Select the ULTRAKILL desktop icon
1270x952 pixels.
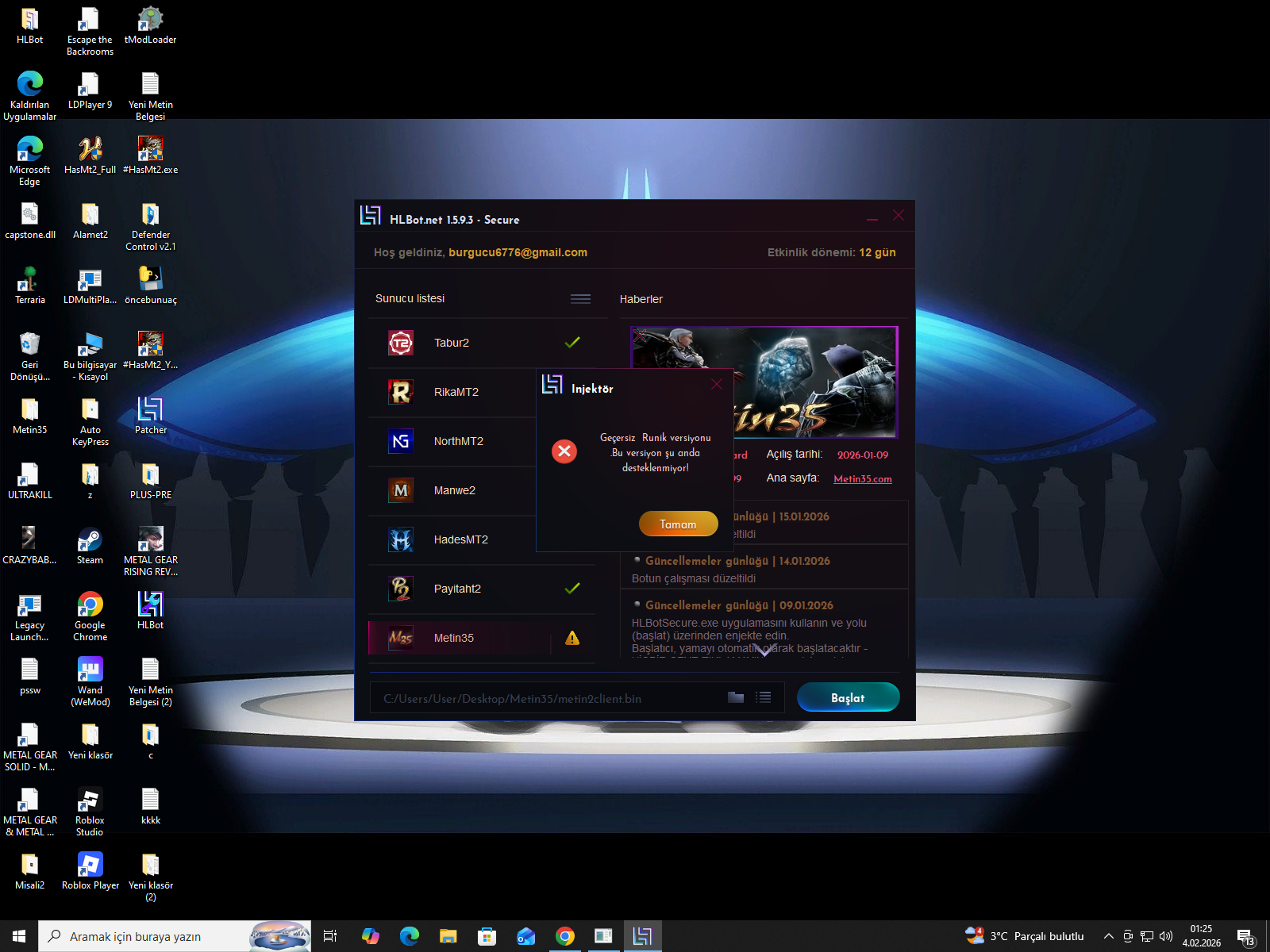(30, 480)
